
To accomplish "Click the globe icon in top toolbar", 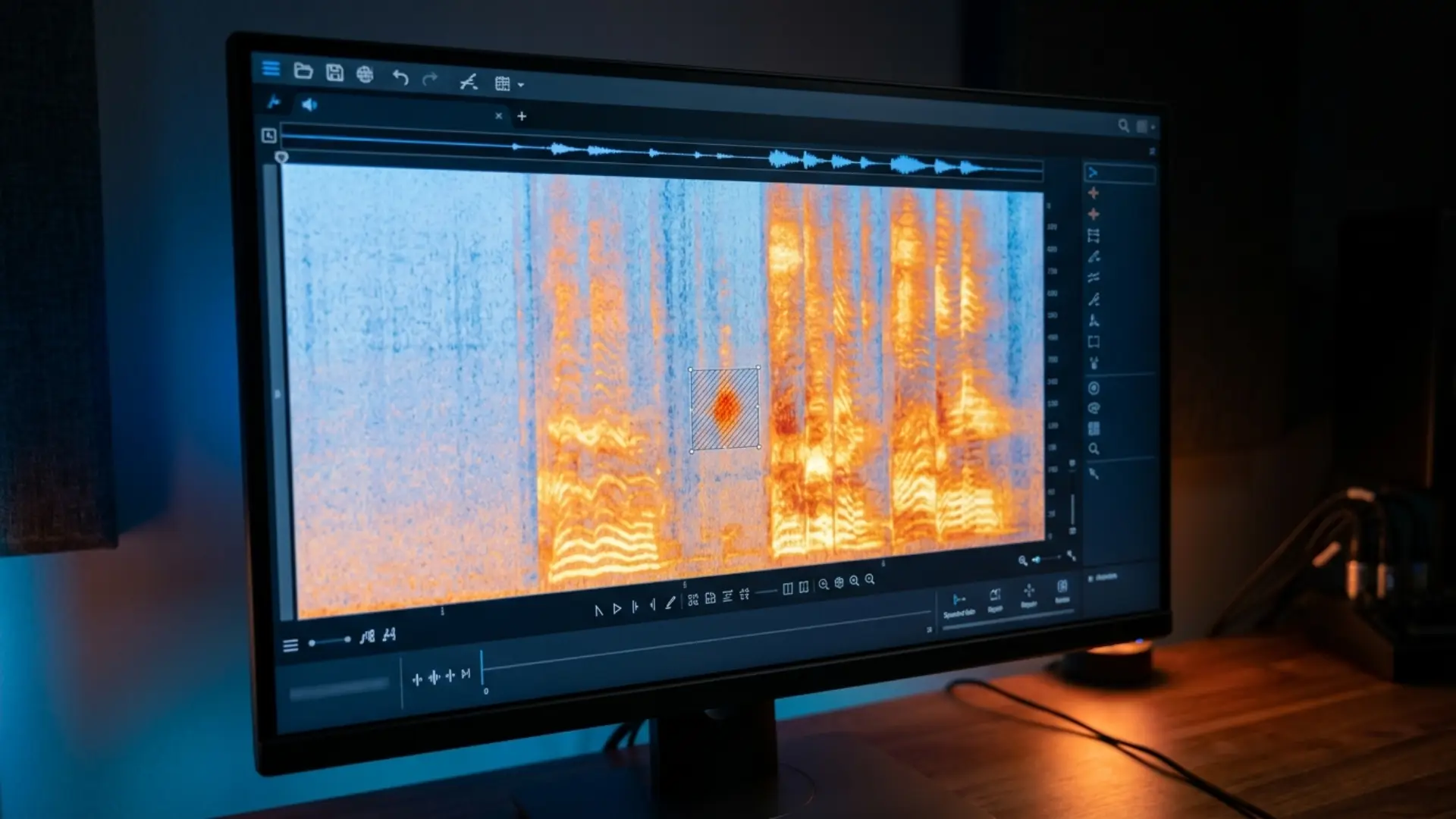I will [365, 74].
